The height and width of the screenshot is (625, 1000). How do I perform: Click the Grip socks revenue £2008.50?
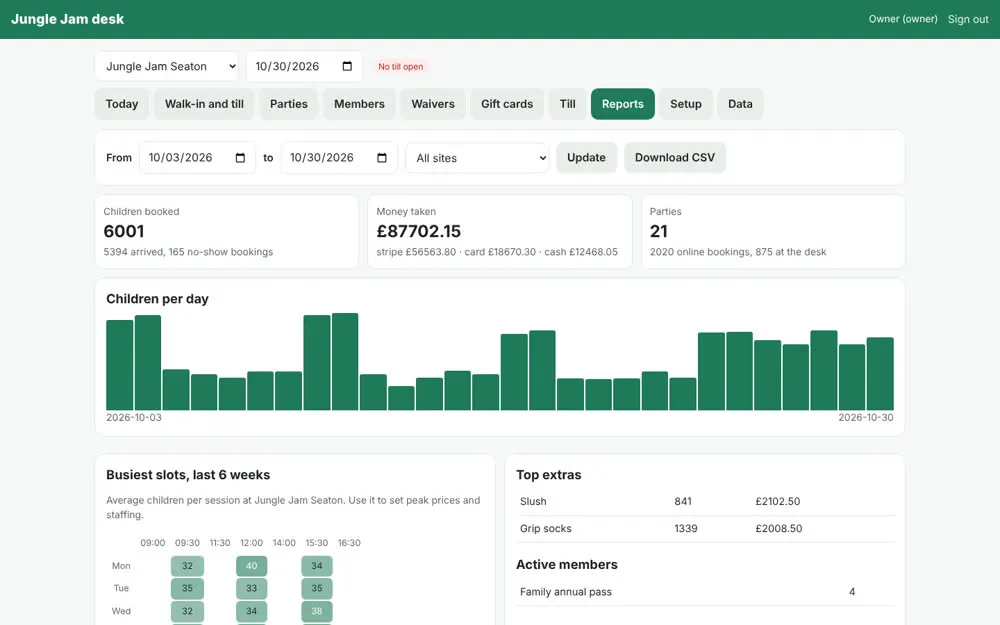tap(779, 529)
